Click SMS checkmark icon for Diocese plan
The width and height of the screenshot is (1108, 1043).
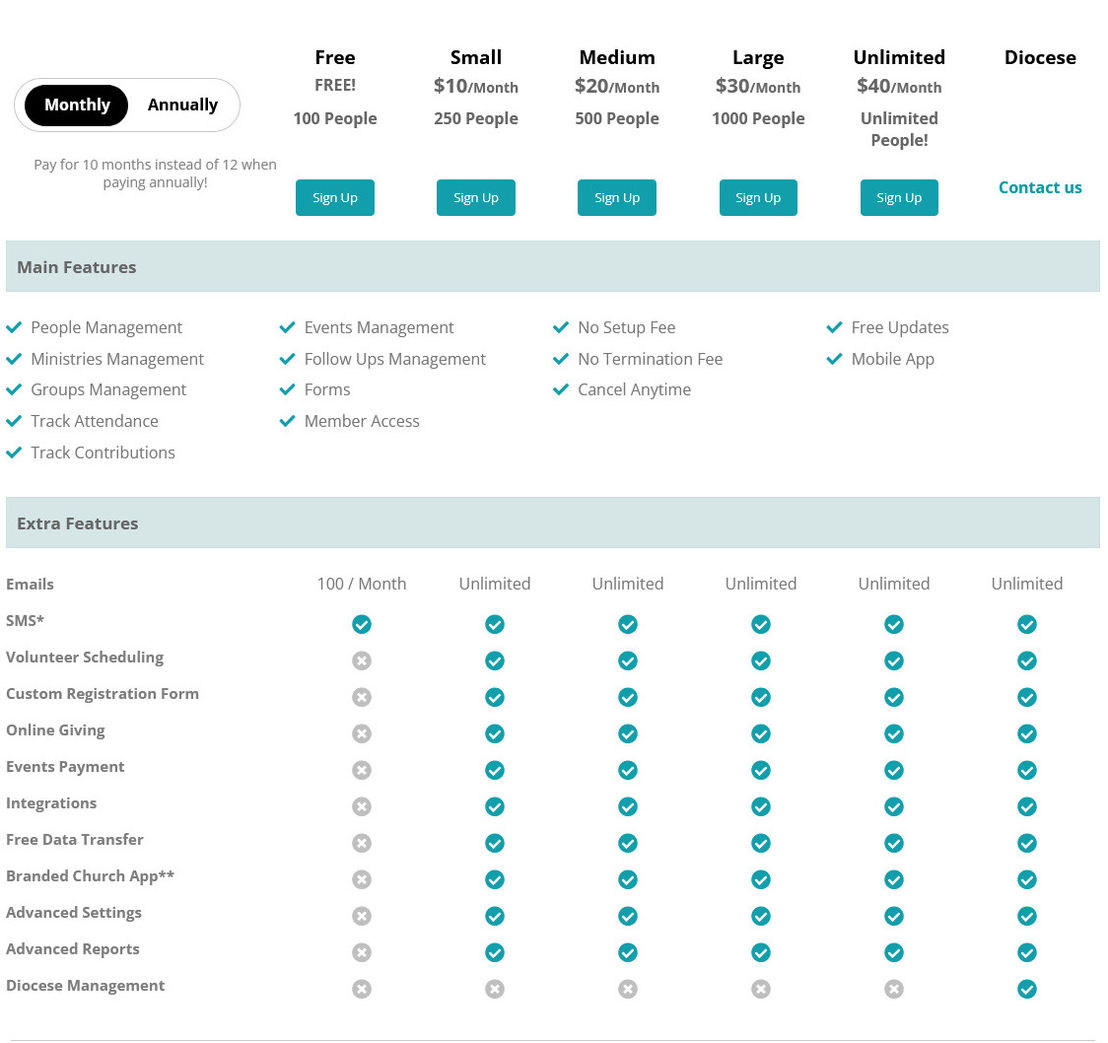coord(1027,624)
